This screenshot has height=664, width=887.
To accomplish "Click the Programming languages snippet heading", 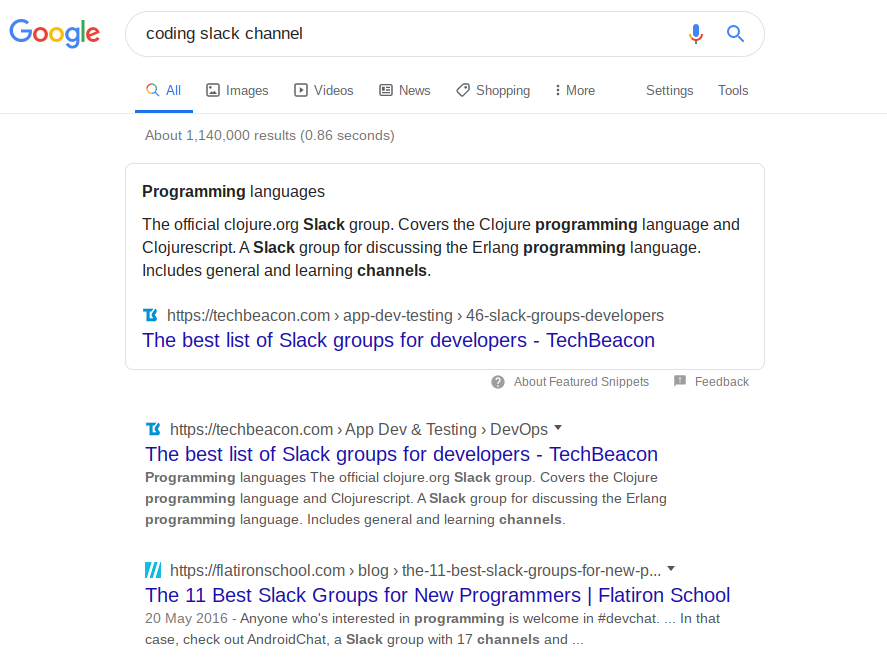I will [x=233, y=192].
